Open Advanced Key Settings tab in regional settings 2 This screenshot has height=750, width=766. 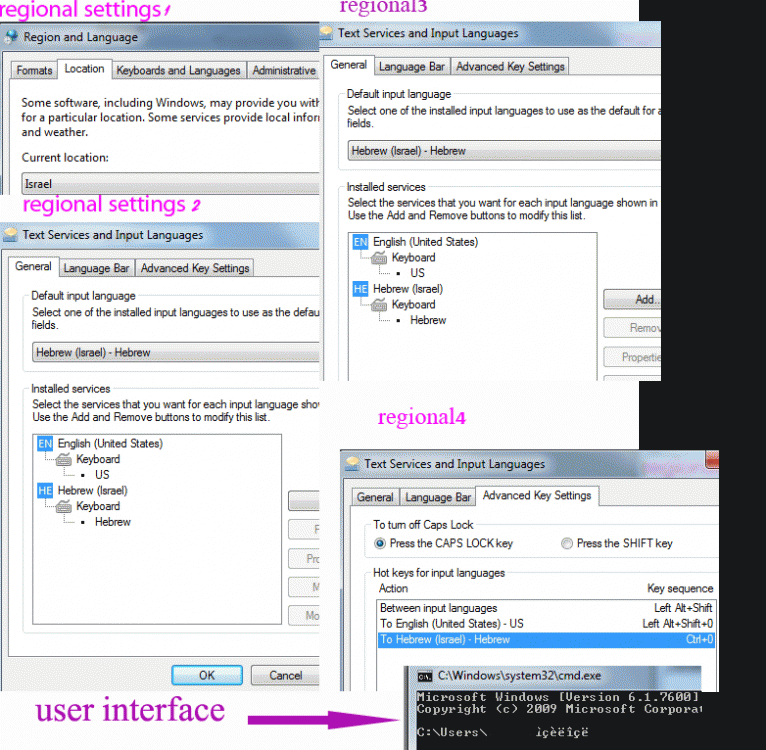tap(195, 268)
